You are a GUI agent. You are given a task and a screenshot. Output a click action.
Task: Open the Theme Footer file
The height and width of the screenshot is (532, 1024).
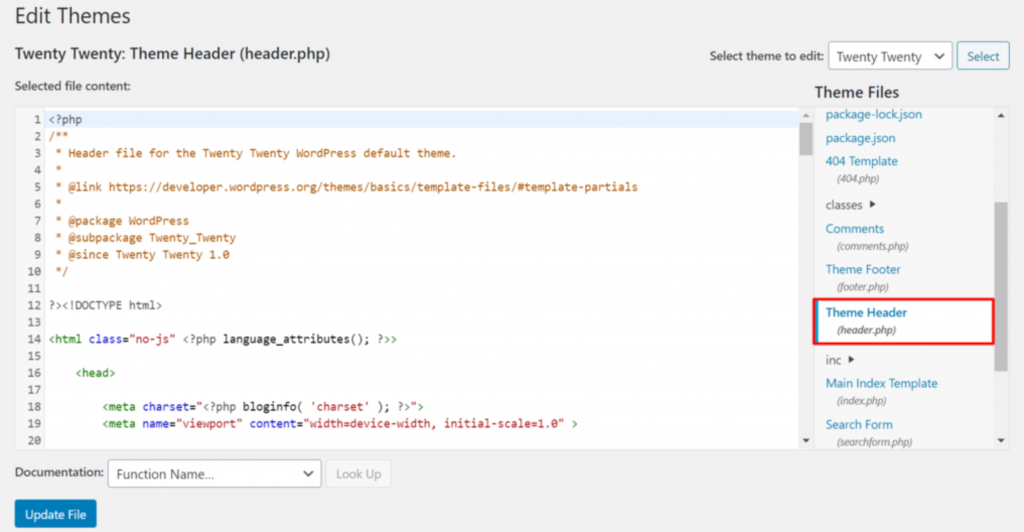coord(863,269)
